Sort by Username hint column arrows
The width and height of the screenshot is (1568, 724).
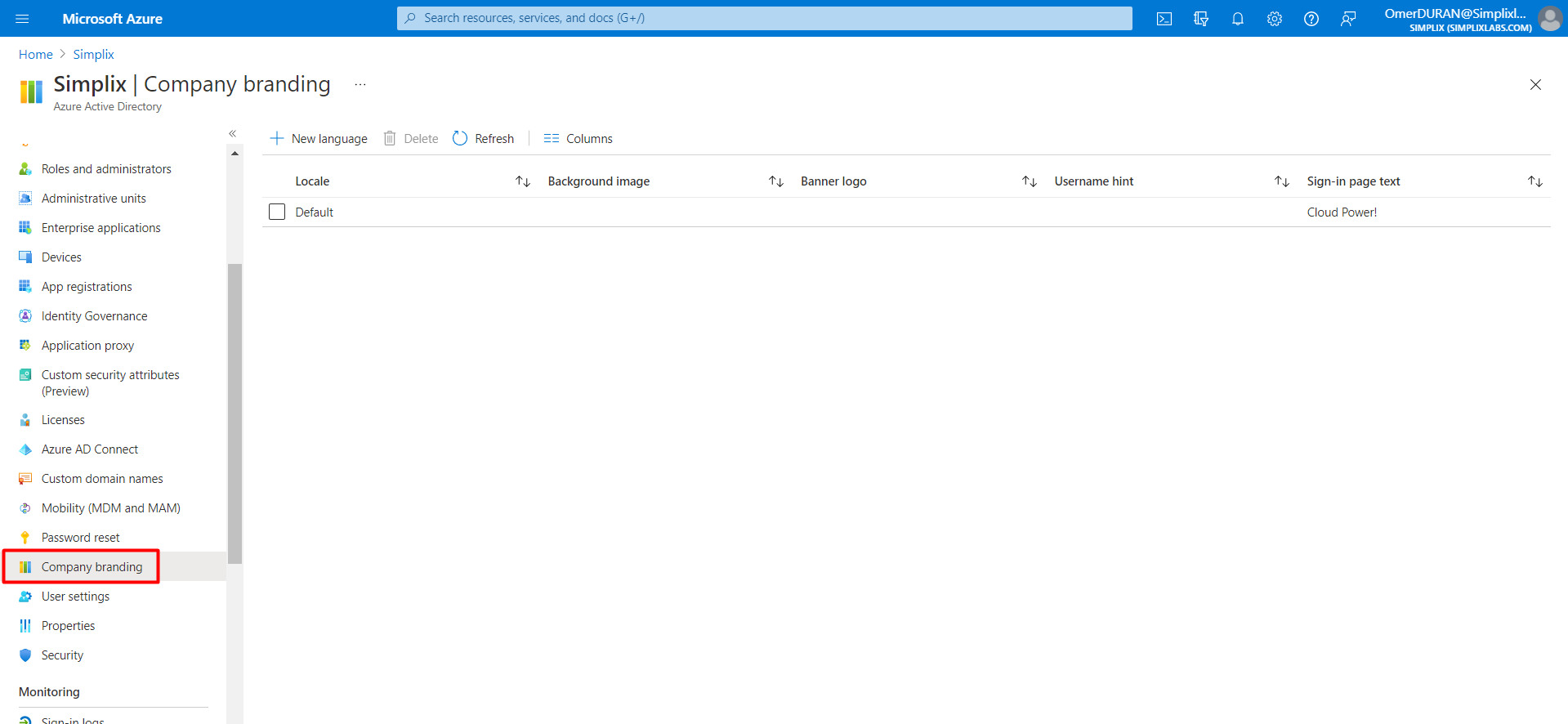tap(1282, 181)
